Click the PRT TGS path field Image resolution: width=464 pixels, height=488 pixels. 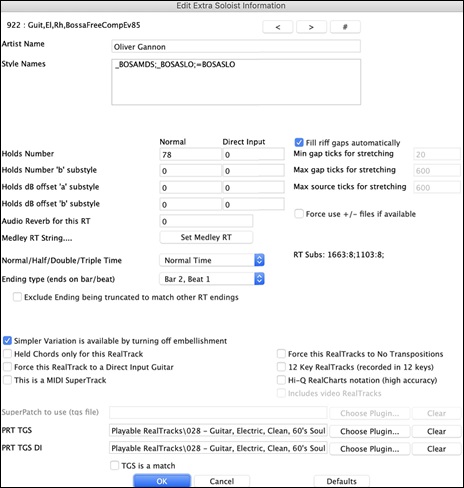[x=218, y=431]
